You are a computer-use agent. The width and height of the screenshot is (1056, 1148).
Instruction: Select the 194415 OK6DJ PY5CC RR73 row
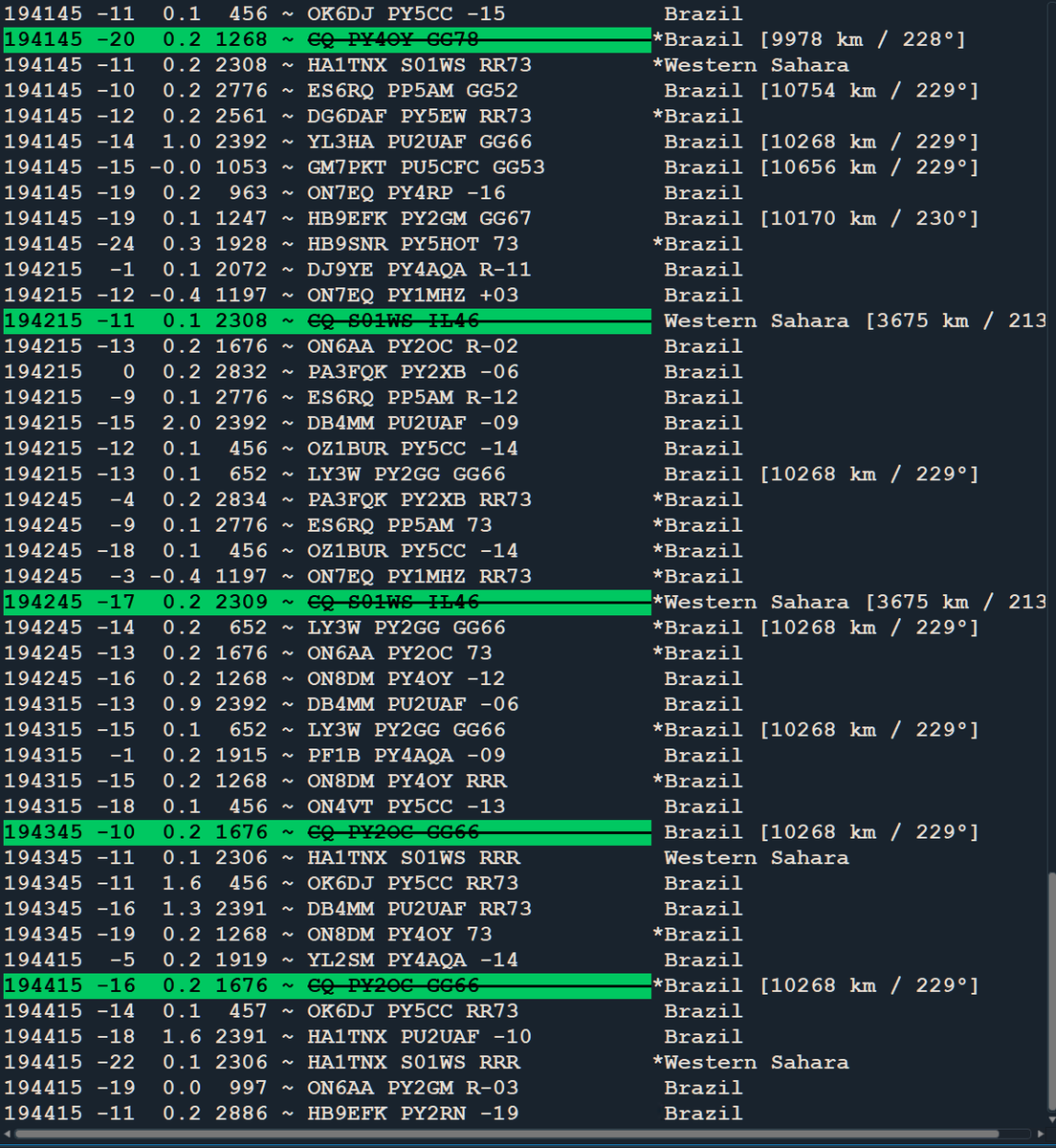click(x=524, y=1011)
